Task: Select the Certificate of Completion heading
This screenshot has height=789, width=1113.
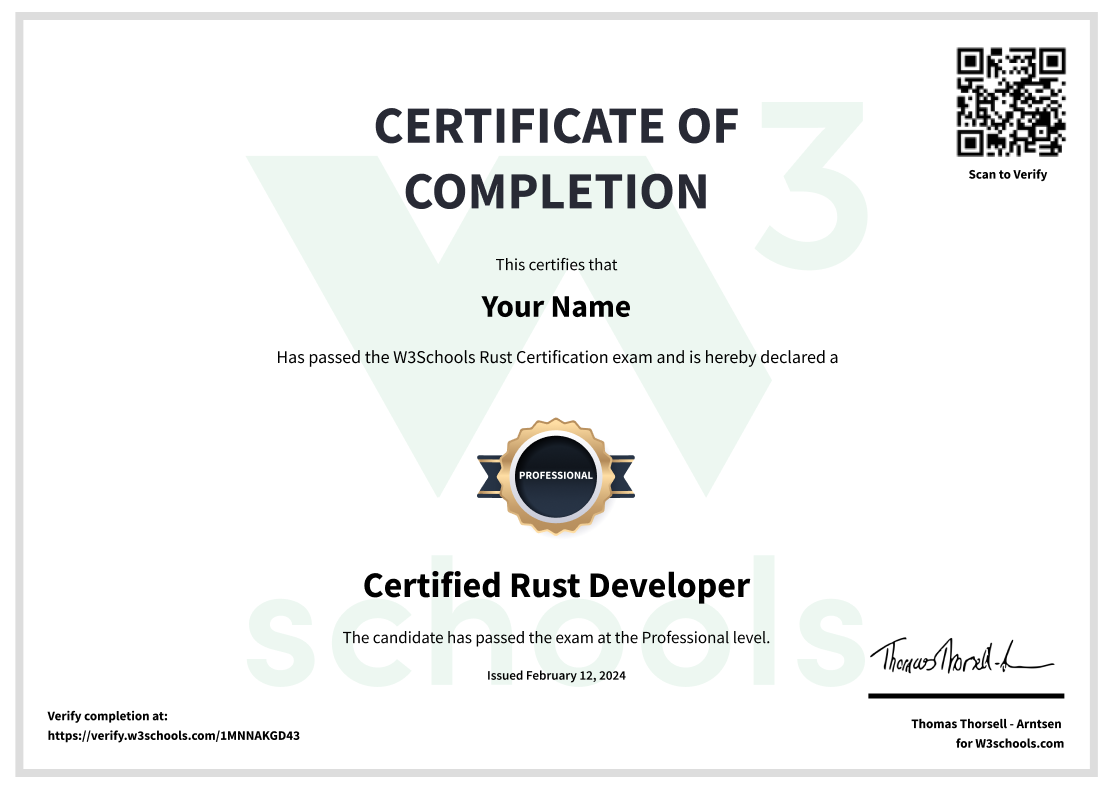Action: point(556,156)
